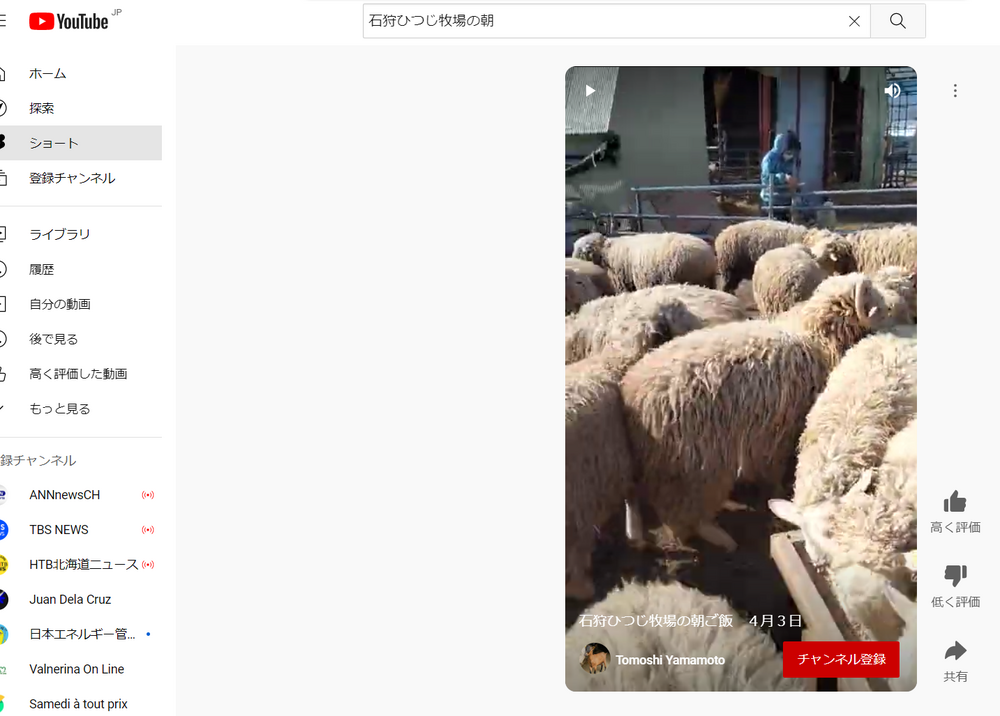Image resolution: width=1000 pixels, height=716 pixels.
Task: Like the video with thumbs up
Action: pos(955,502)
